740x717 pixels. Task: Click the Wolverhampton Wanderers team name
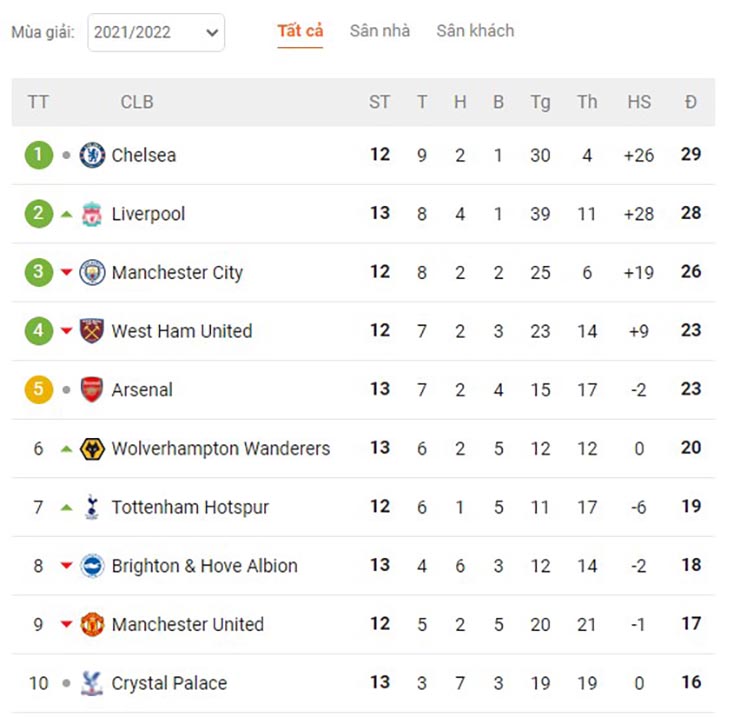click(221, 448)
